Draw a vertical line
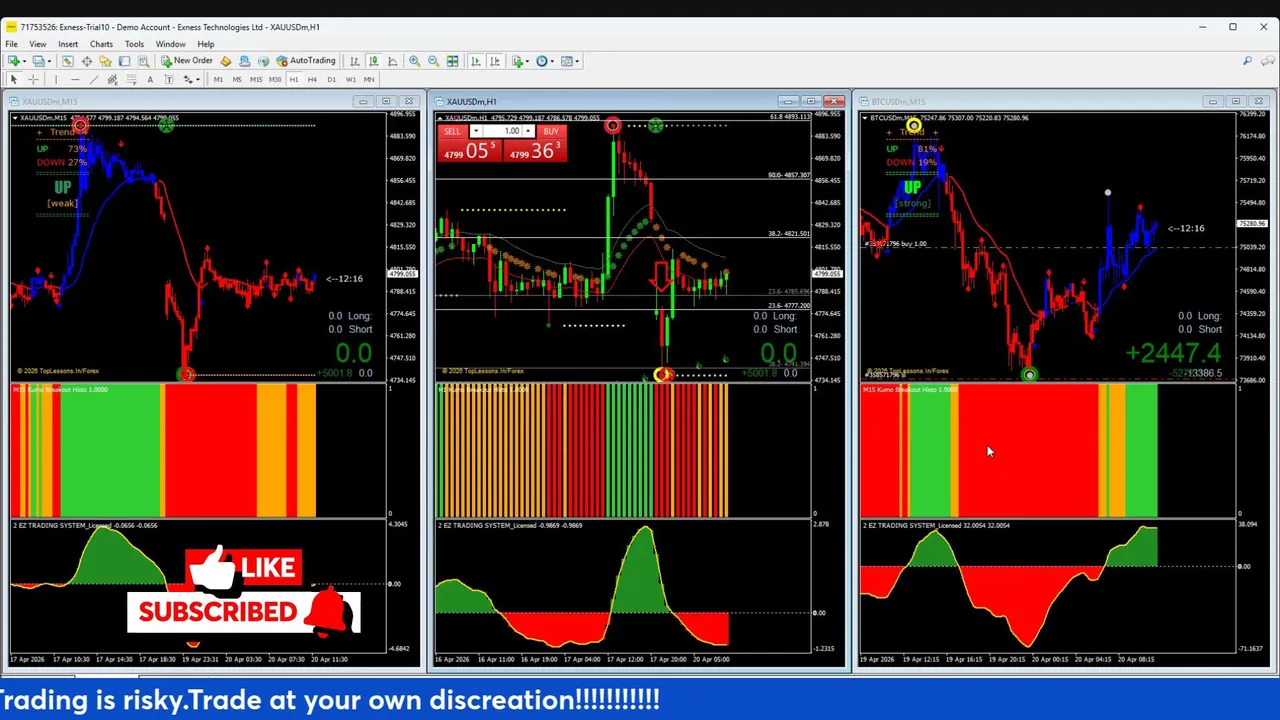This screenshot has width=1280, height=720. tap(55, 80)
